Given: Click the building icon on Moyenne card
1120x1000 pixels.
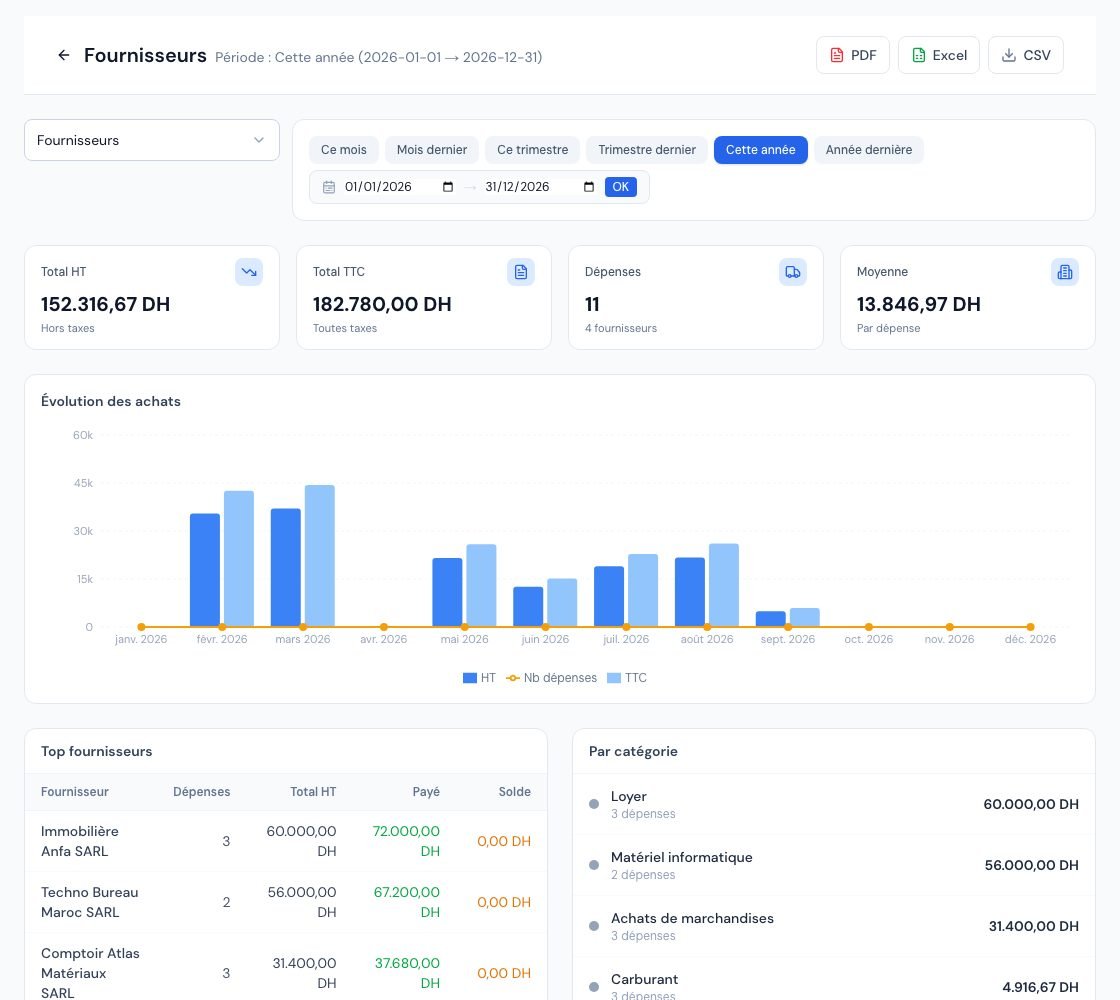Looking at the screenshot, I should pyautogui.click(x=1064, y=272).
